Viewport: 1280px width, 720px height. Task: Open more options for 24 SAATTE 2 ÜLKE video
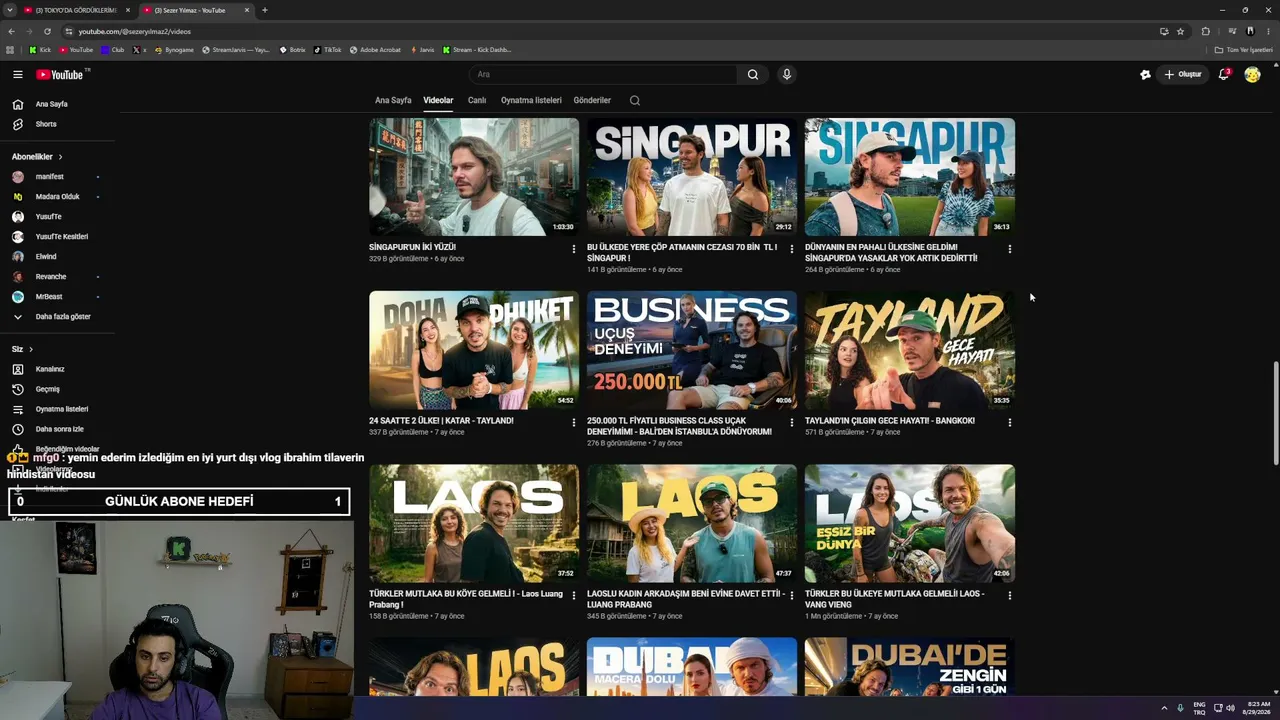pyautogui.click(x=574, y=422)
